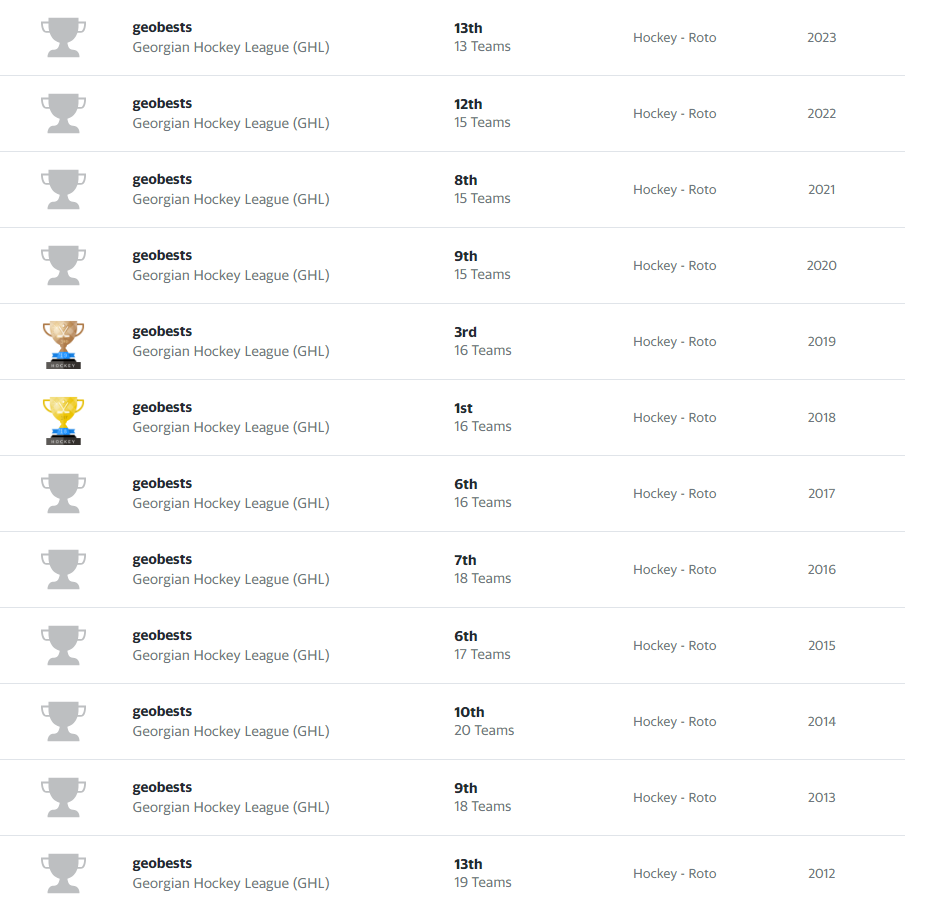
Task: Click the gray trophy in the 2015 row
Action: (x=63, y=646)
